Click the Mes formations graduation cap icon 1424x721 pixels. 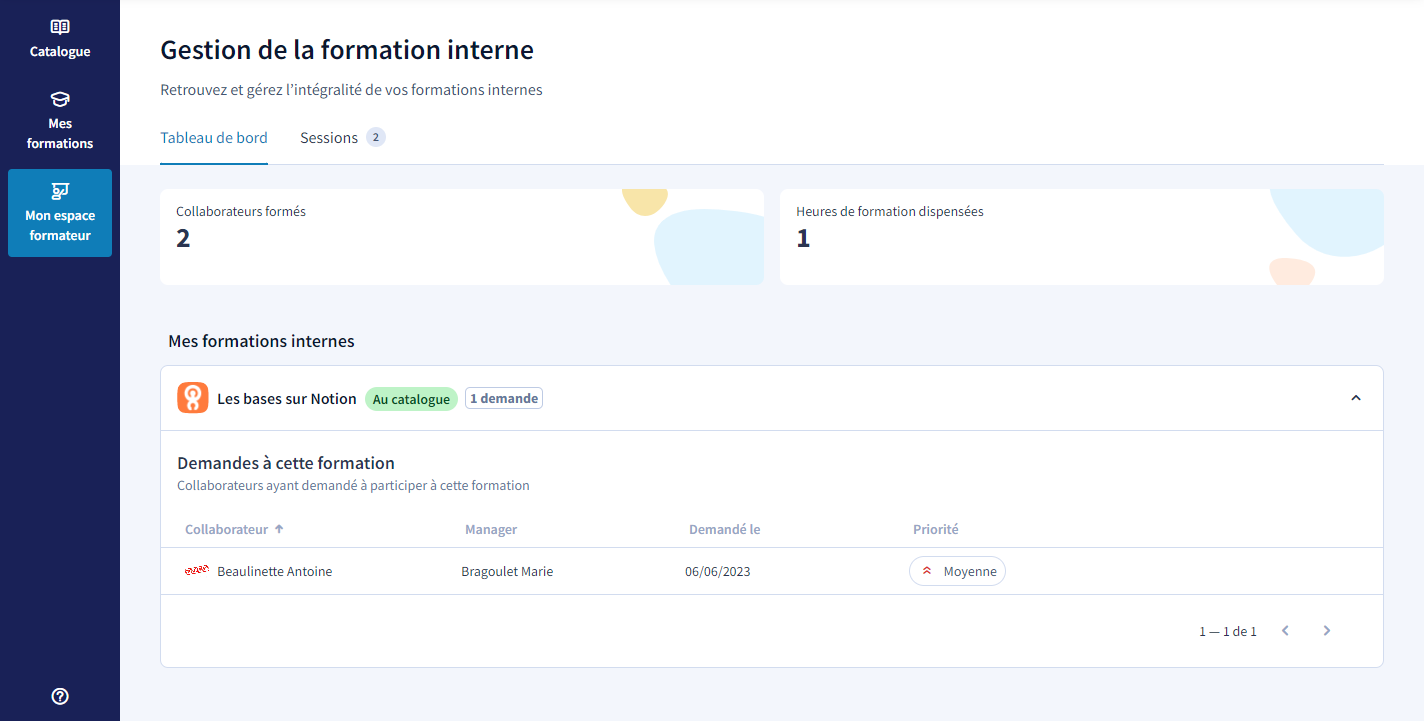(x=60, y=99)
